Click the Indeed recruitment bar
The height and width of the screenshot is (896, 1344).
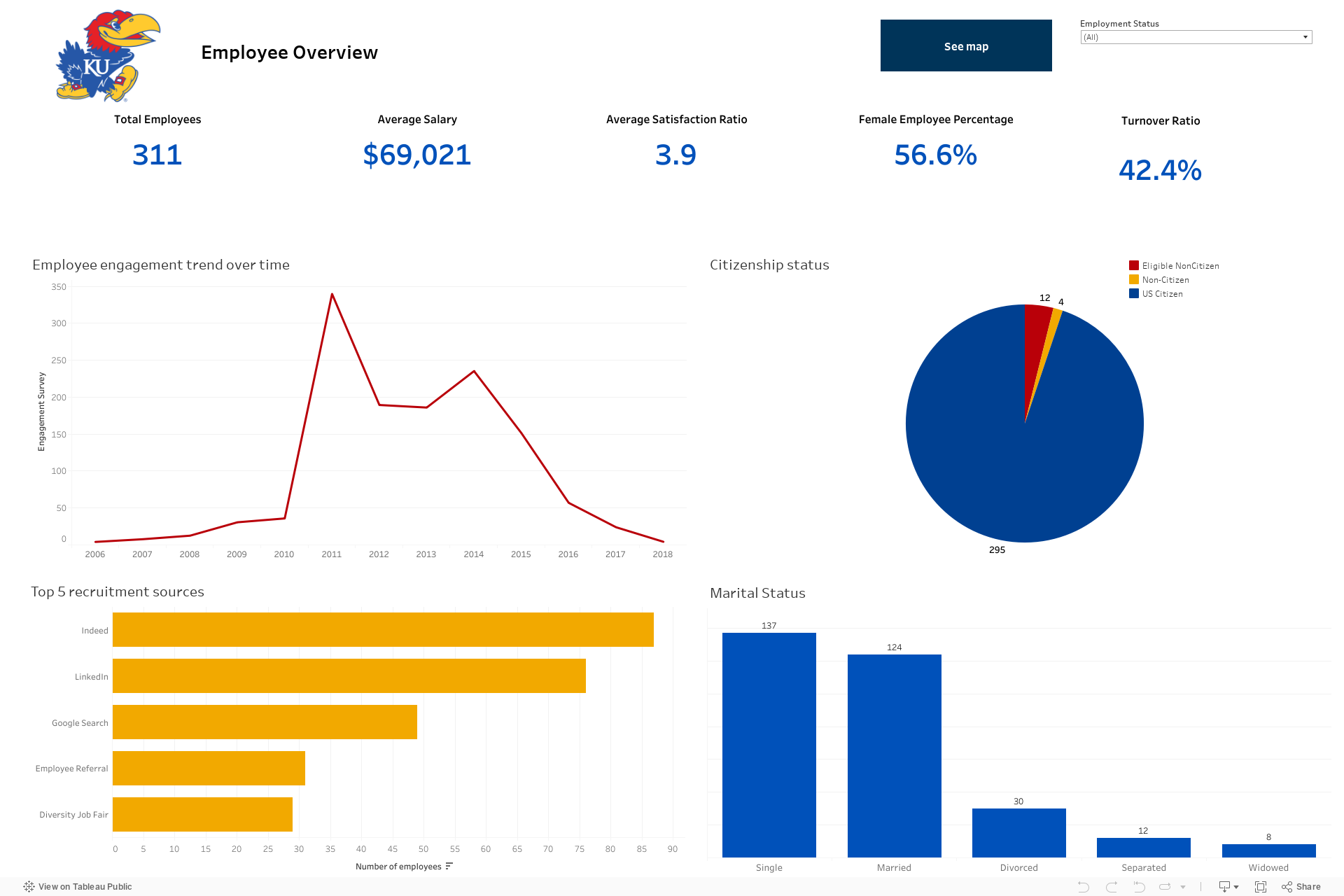383,630
